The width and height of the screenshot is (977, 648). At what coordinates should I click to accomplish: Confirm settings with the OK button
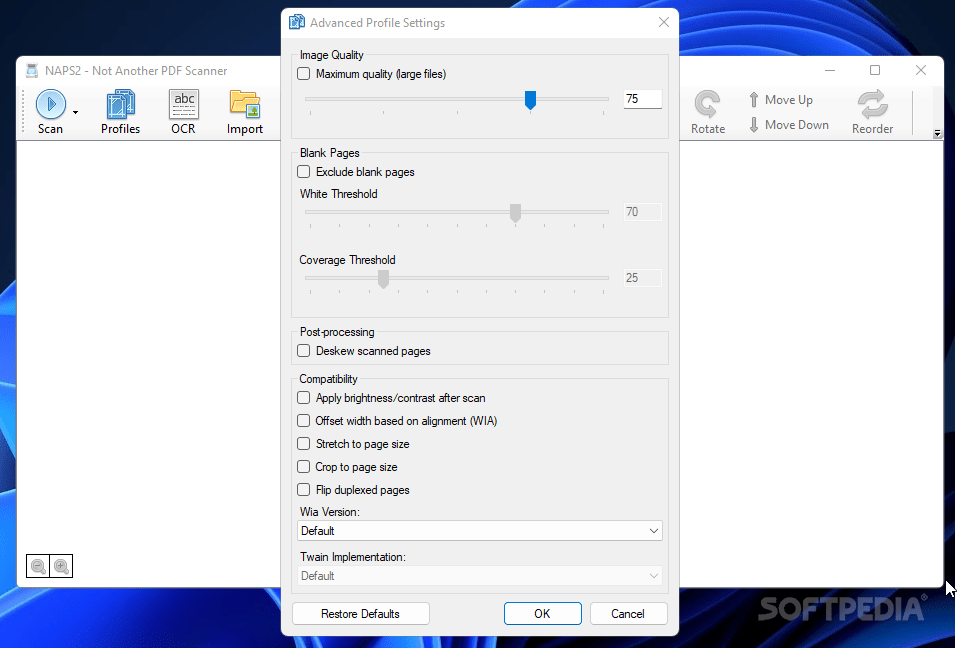(542, 613)
